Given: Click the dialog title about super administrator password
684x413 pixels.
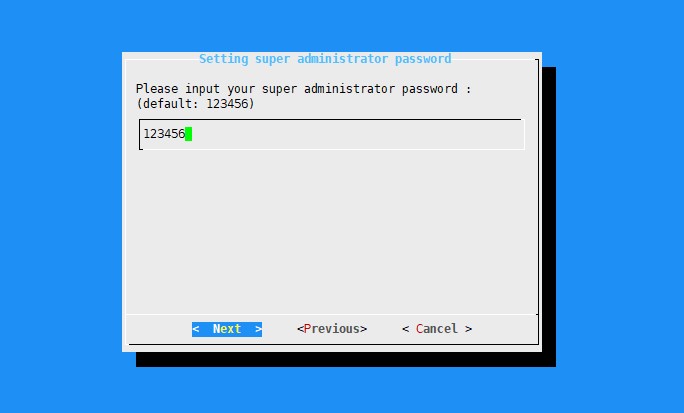Looking at the screenshot, I should (325, 59).
